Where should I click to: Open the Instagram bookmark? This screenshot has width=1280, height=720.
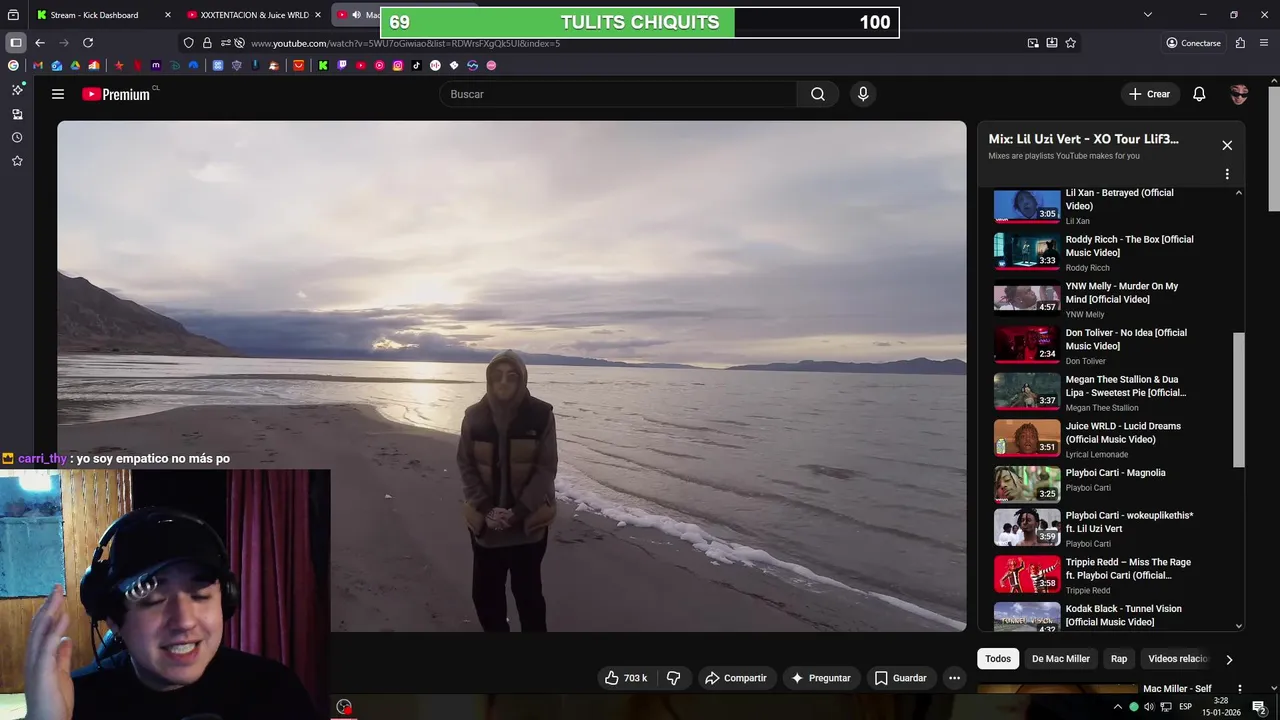(398, 65)
